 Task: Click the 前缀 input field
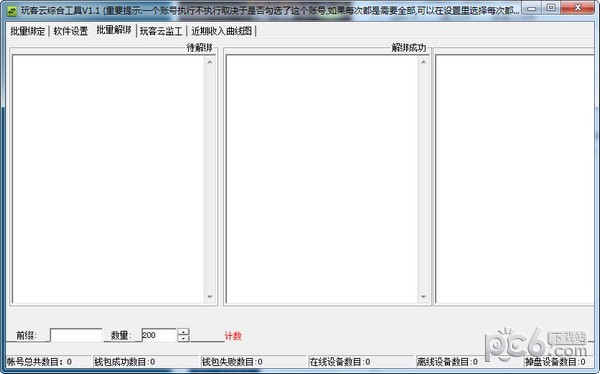(x=76, y=335)
